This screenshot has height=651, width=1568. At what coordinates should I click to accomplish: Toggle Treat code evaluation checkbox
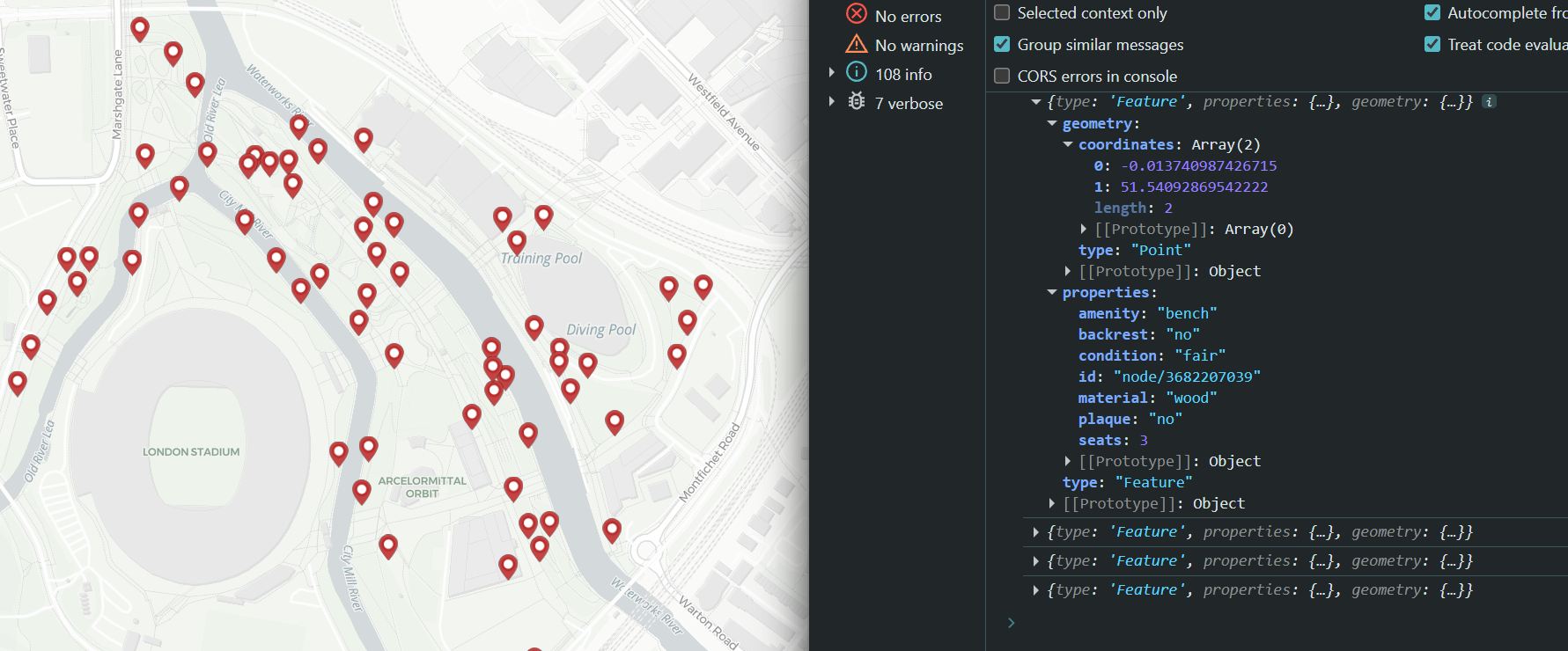click(1432, 45)
